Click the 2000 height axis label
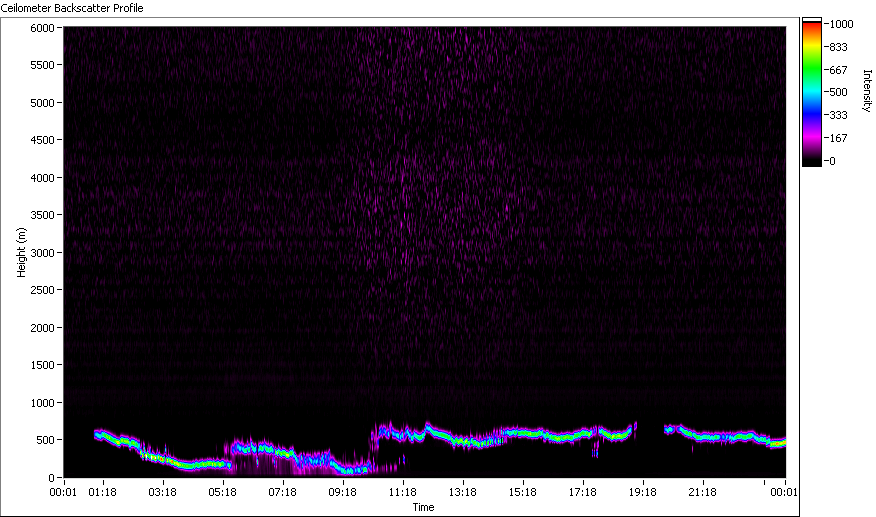The image size is (876, 517). (x=42, y=328)
